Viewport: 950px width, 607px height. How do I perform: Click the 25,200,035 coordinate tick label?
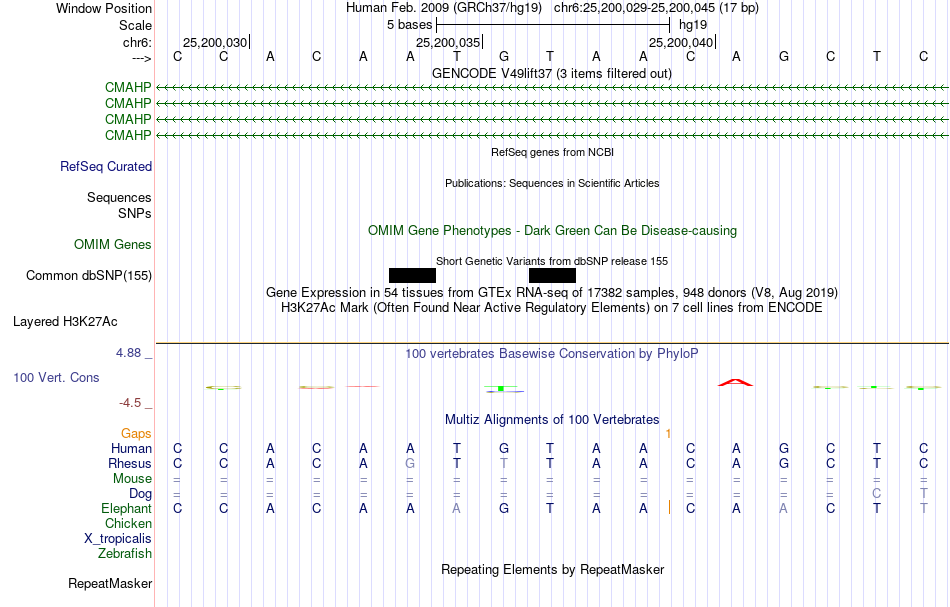[448, 42]
